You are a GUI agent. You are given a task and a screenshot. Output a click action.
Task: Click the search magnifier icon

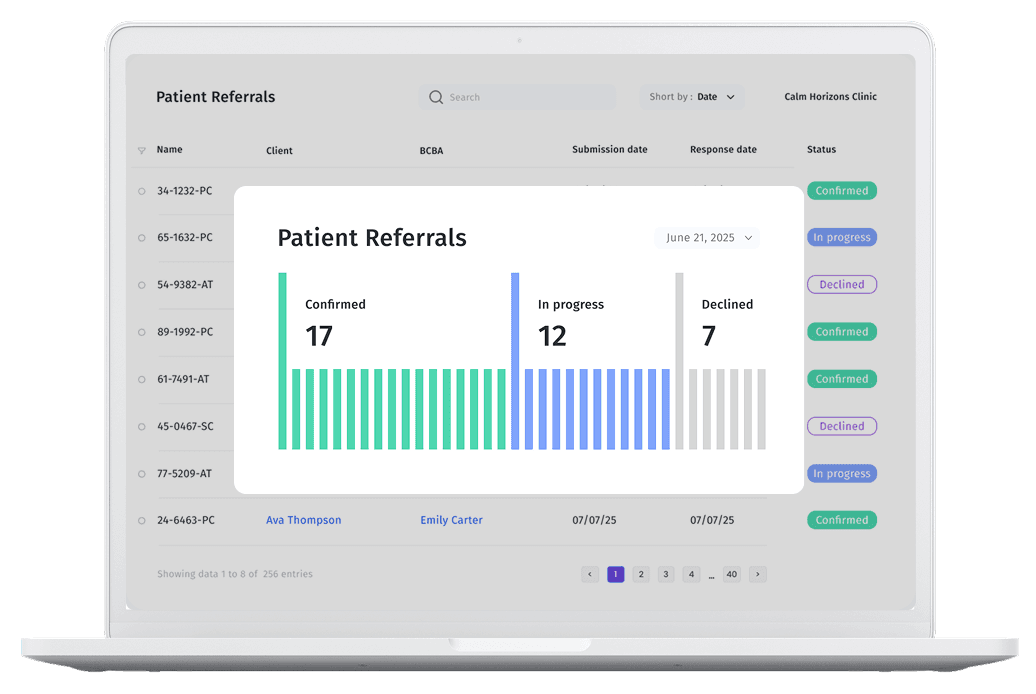pos(436,97)
